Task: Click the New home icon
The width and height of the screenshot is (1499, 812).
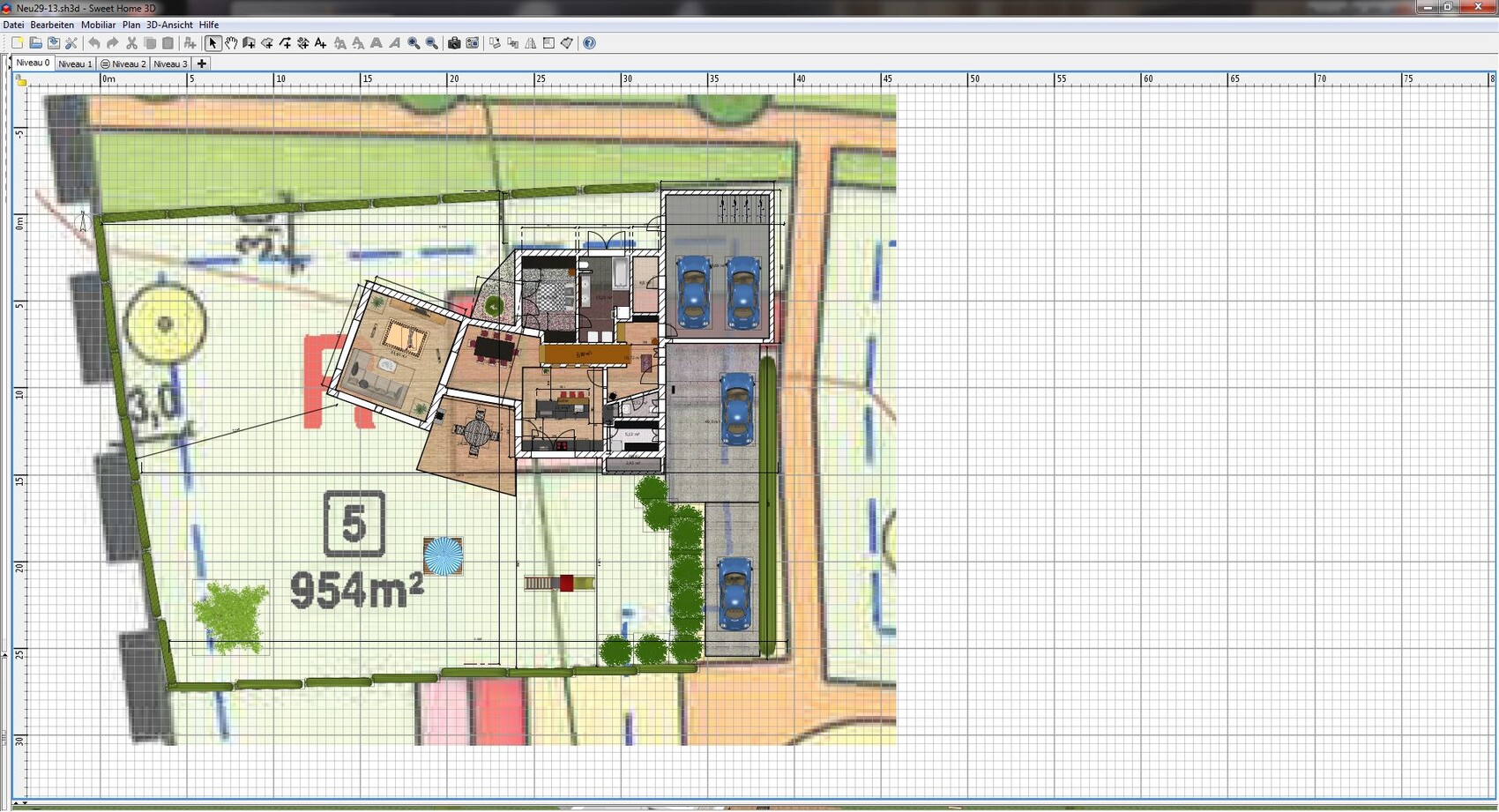Action: pos(17,43)
